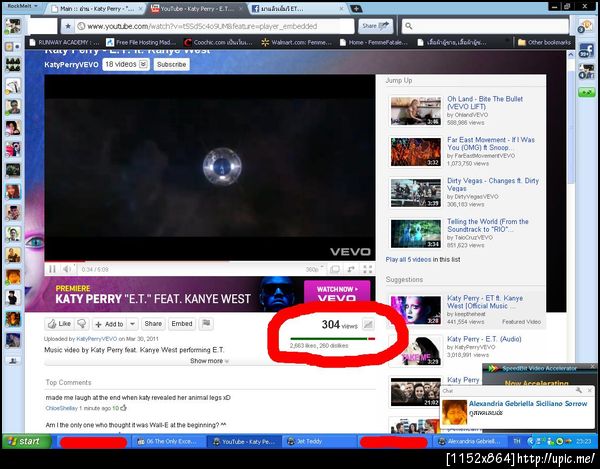
Task: Open the 360p quality dropdown
Action: pyautogui.click(x=314, y=269)
